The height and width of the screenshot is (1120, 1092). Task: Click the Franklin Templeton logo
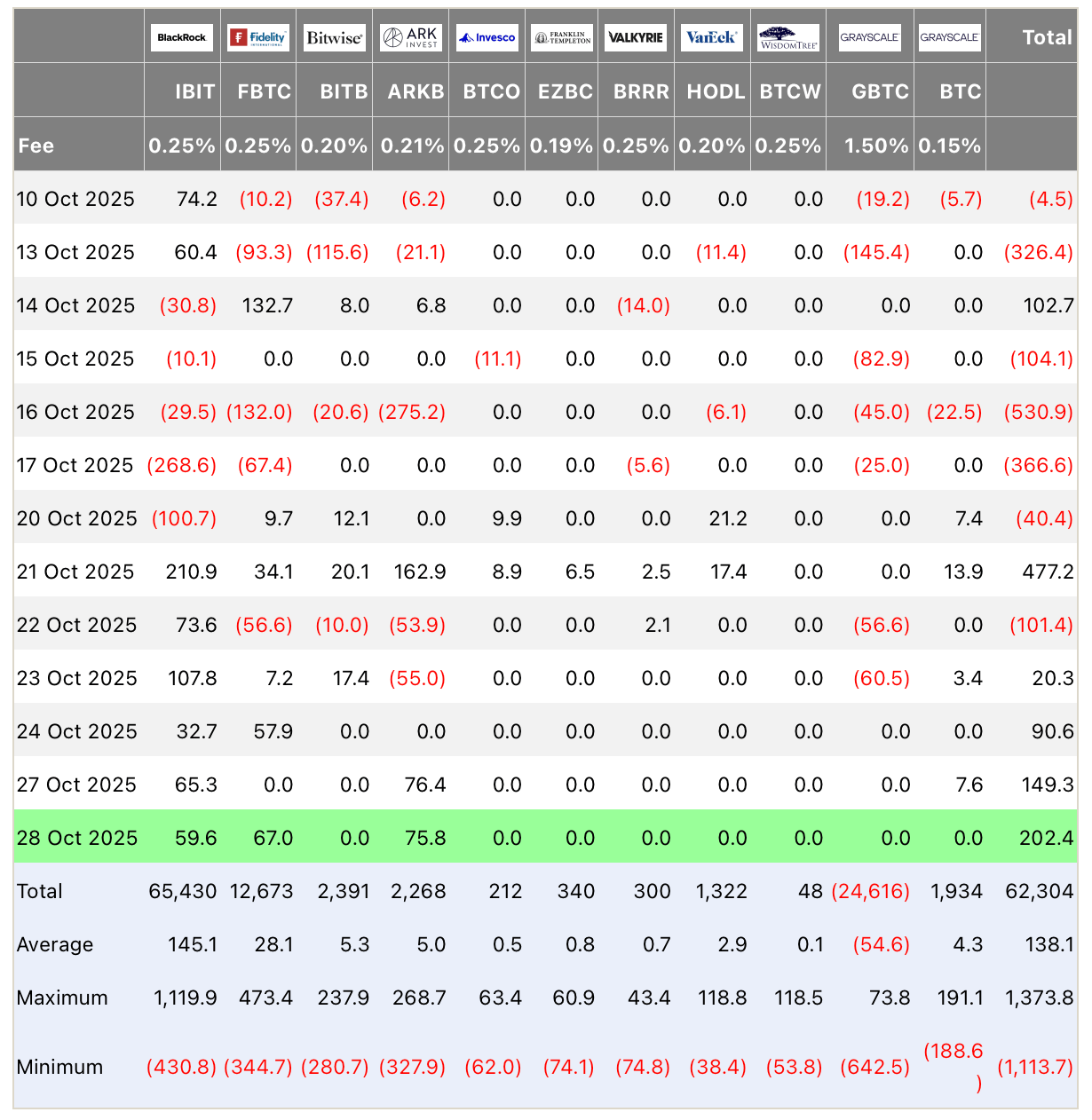click(x=562, y=37)
